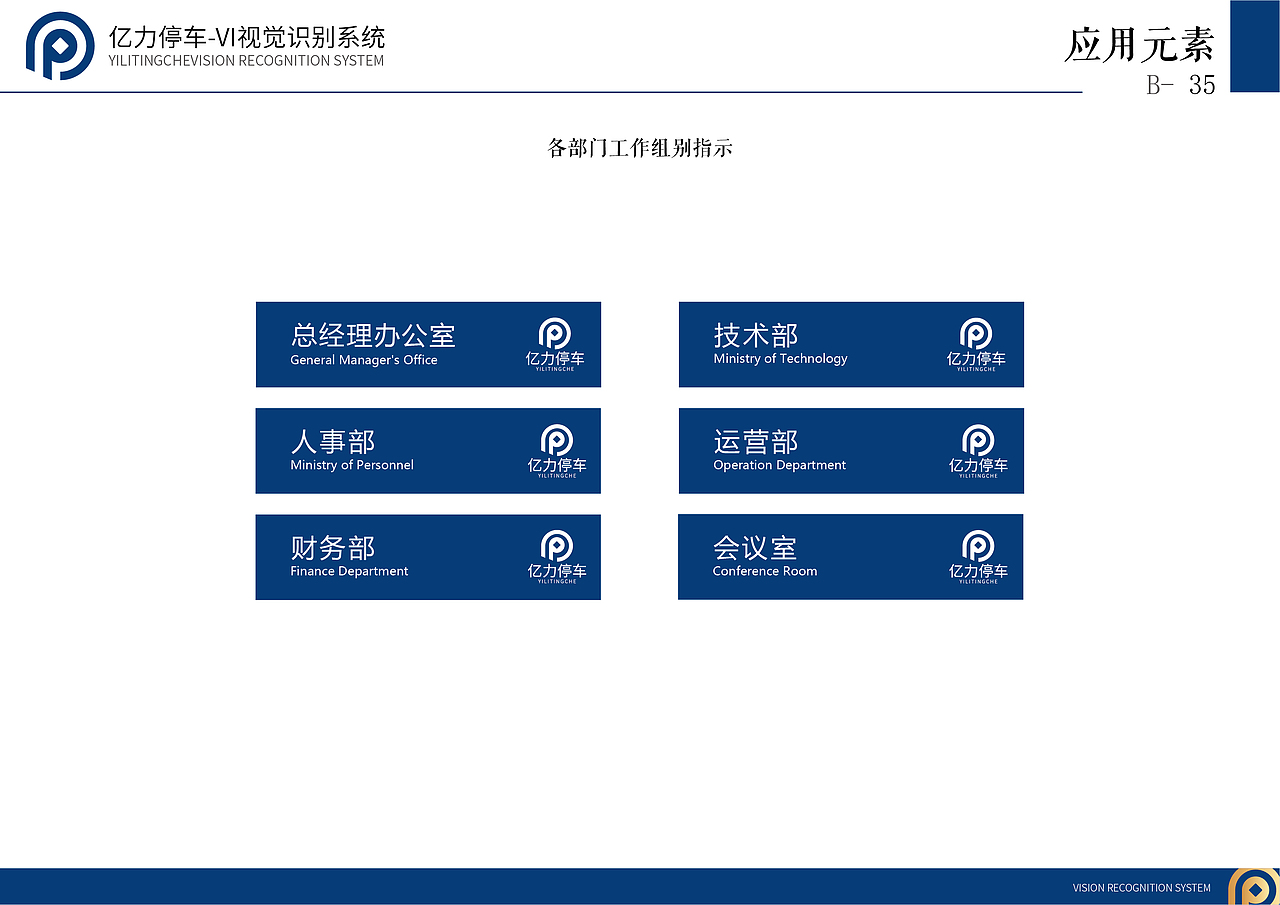Click the blue P logo in the header
The height and width of the screenshot is (905, 1280).
click(x=60, y=46)
